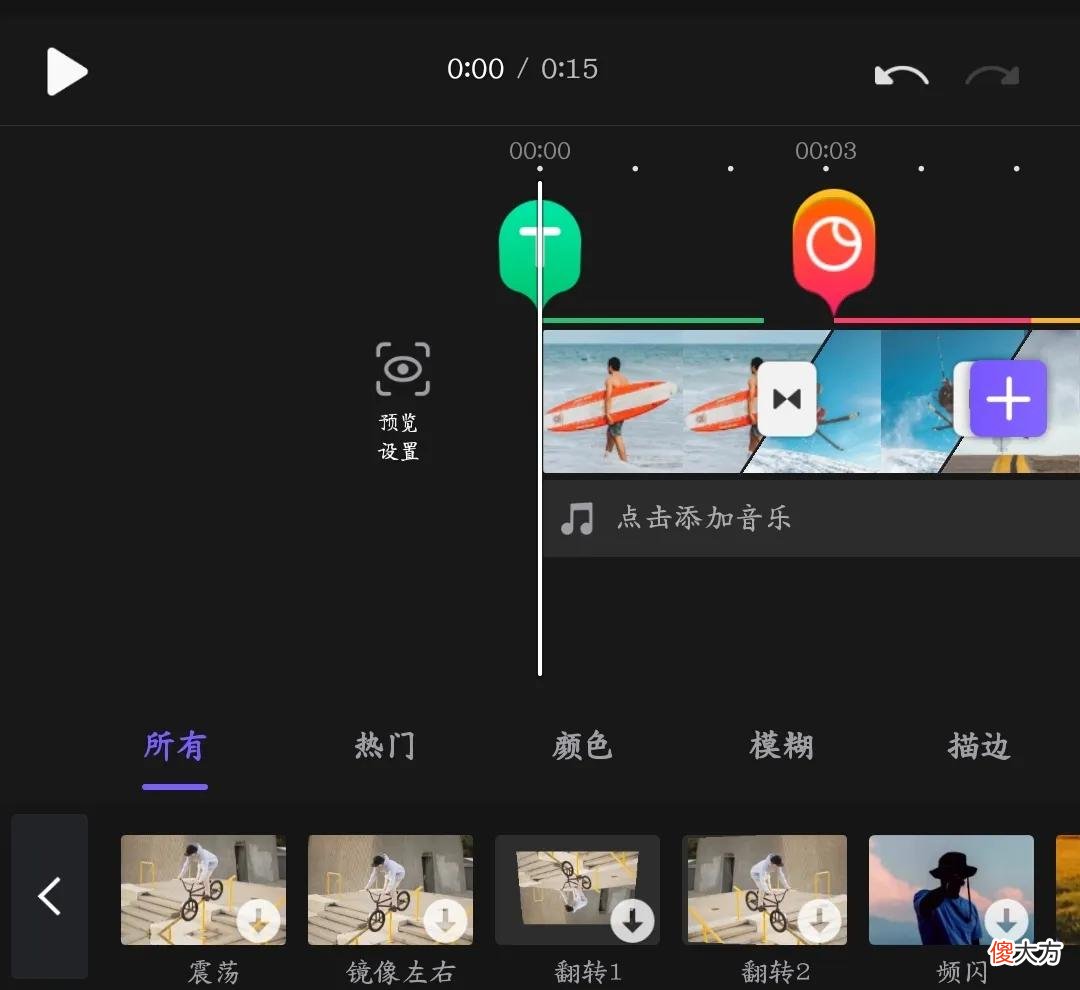
Task: Download the 震荡 effect via arrow icon
Action: click(258, 921)
